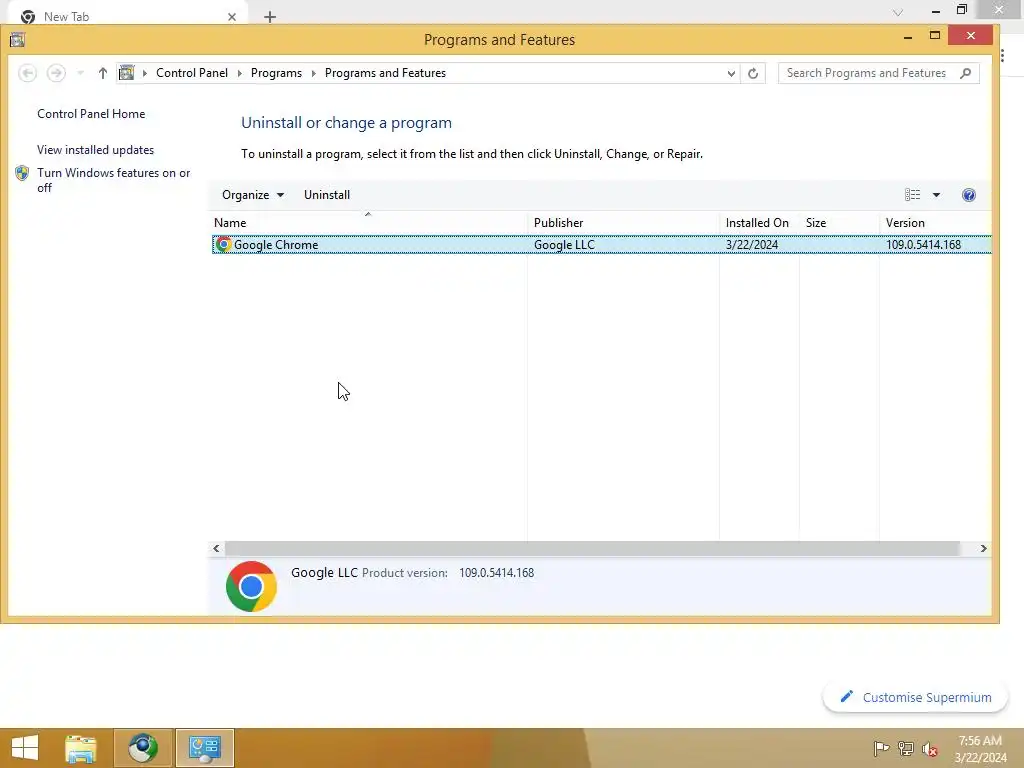Screen dimensions: 1024x768
Task: Click version 109.0.5414.168 in the list
Action: 923,245
